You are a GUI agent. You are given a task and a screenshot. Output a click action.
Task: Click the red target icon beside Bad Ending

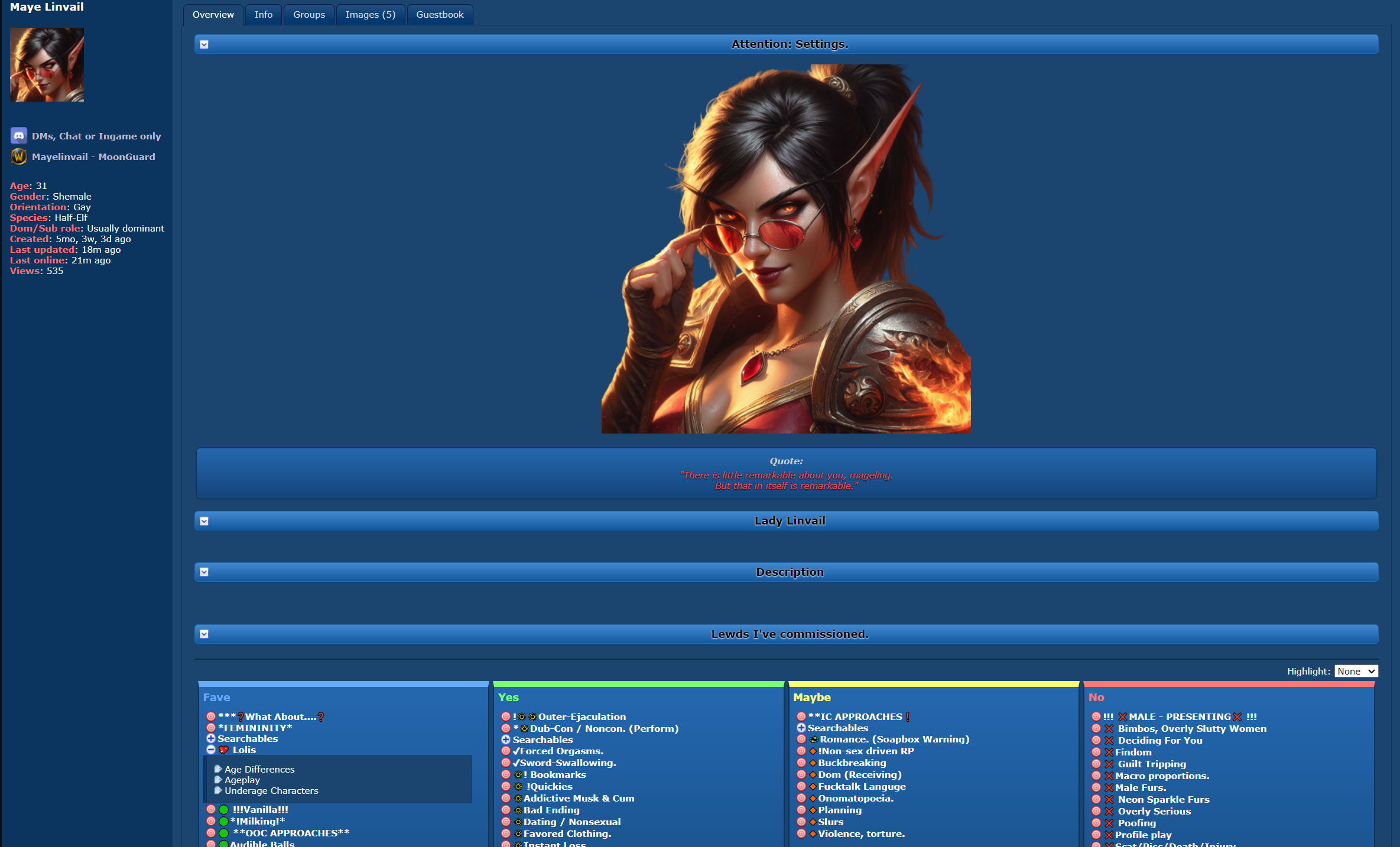click(505, 810)
